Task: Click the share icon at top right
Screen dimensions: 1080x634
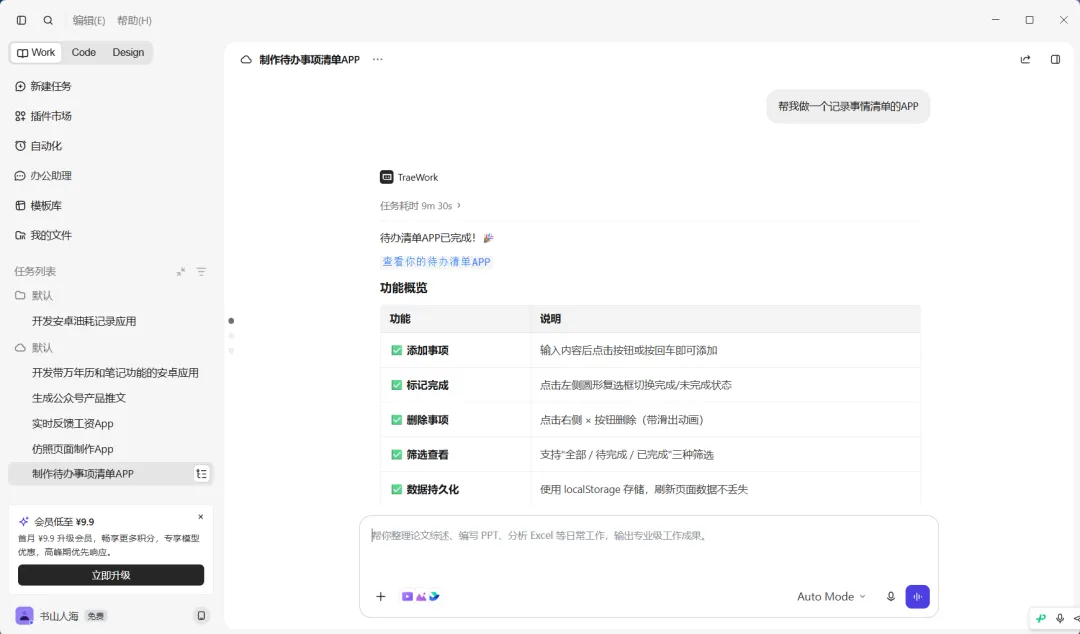Action: click(1026, 60)
